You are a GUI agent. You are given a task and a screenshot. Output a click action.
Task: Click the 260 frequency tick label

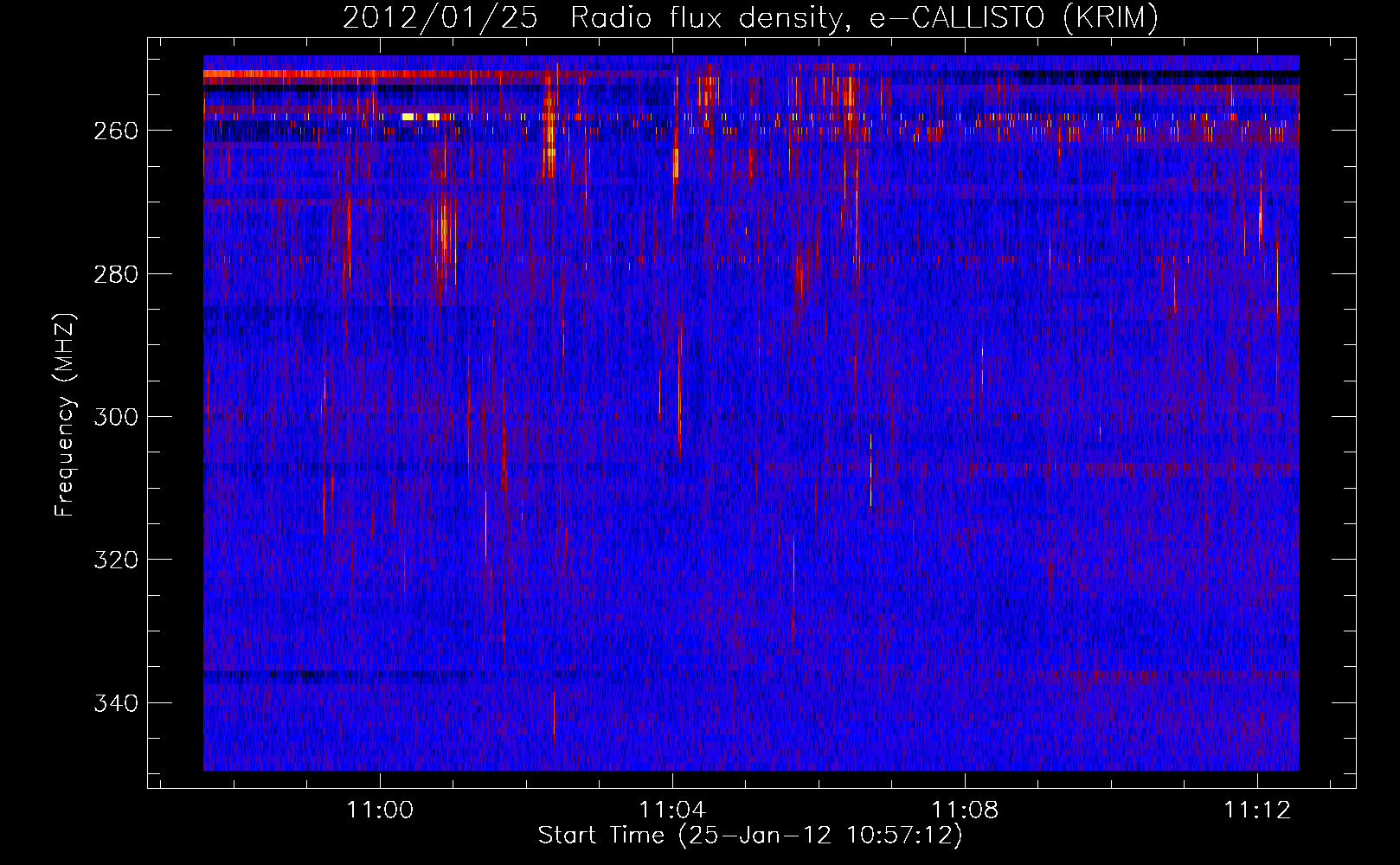click(115, 131)
